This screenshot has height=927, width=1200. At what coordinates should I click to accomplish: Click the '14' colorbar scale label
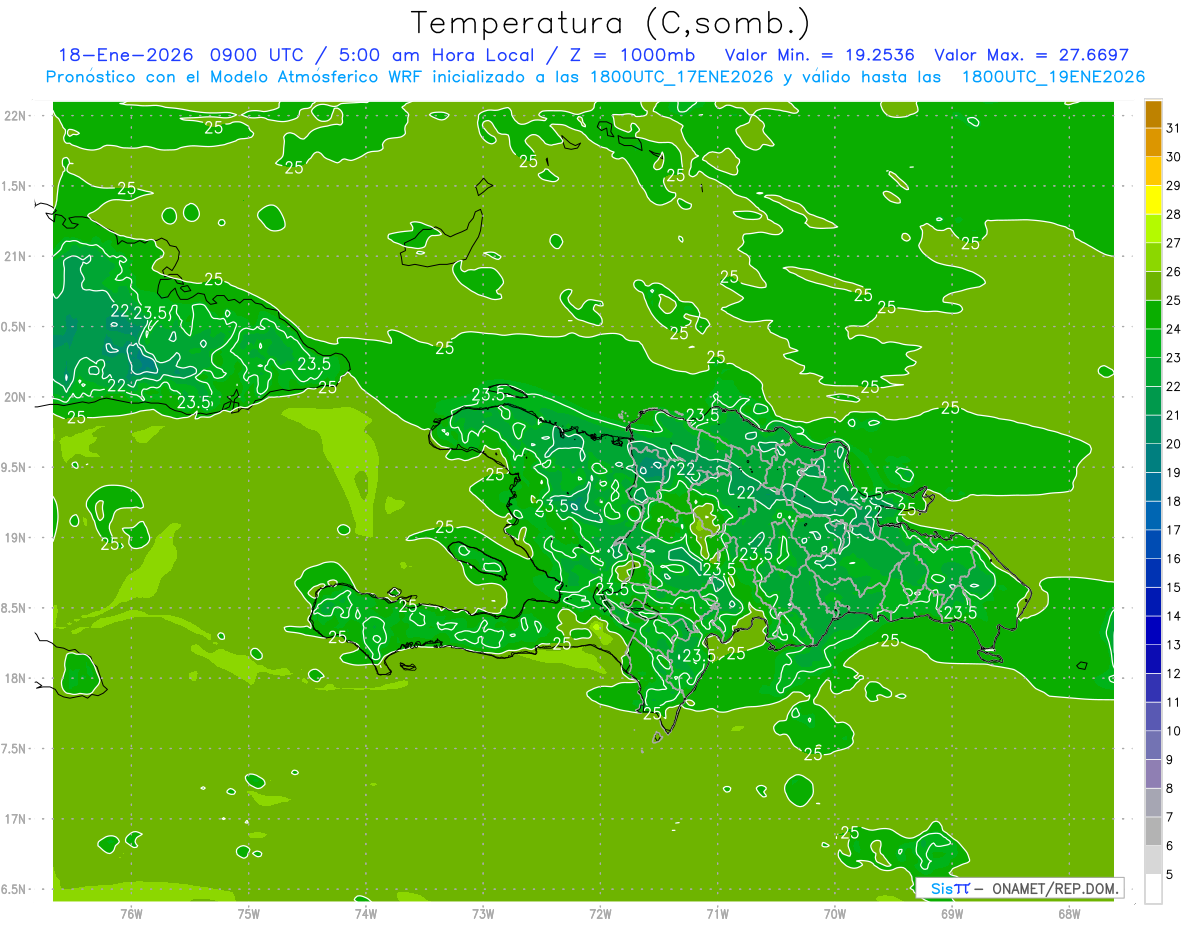click(1174, 616)
